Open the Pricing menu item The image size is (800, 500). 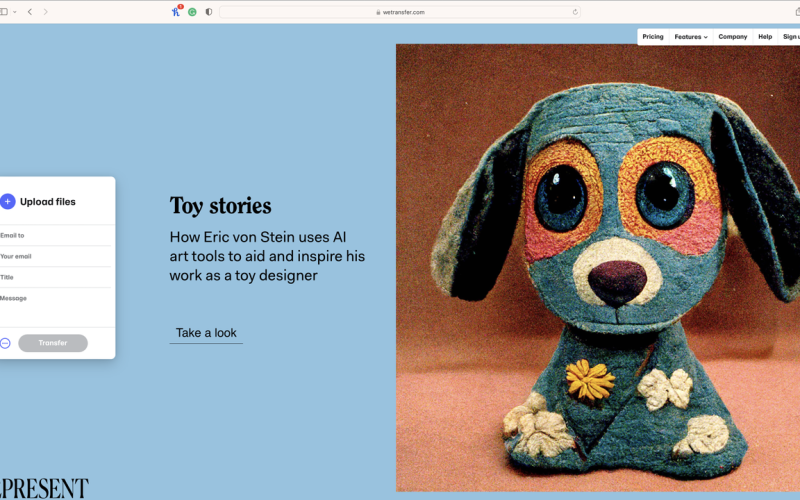[x=653, y=37]
